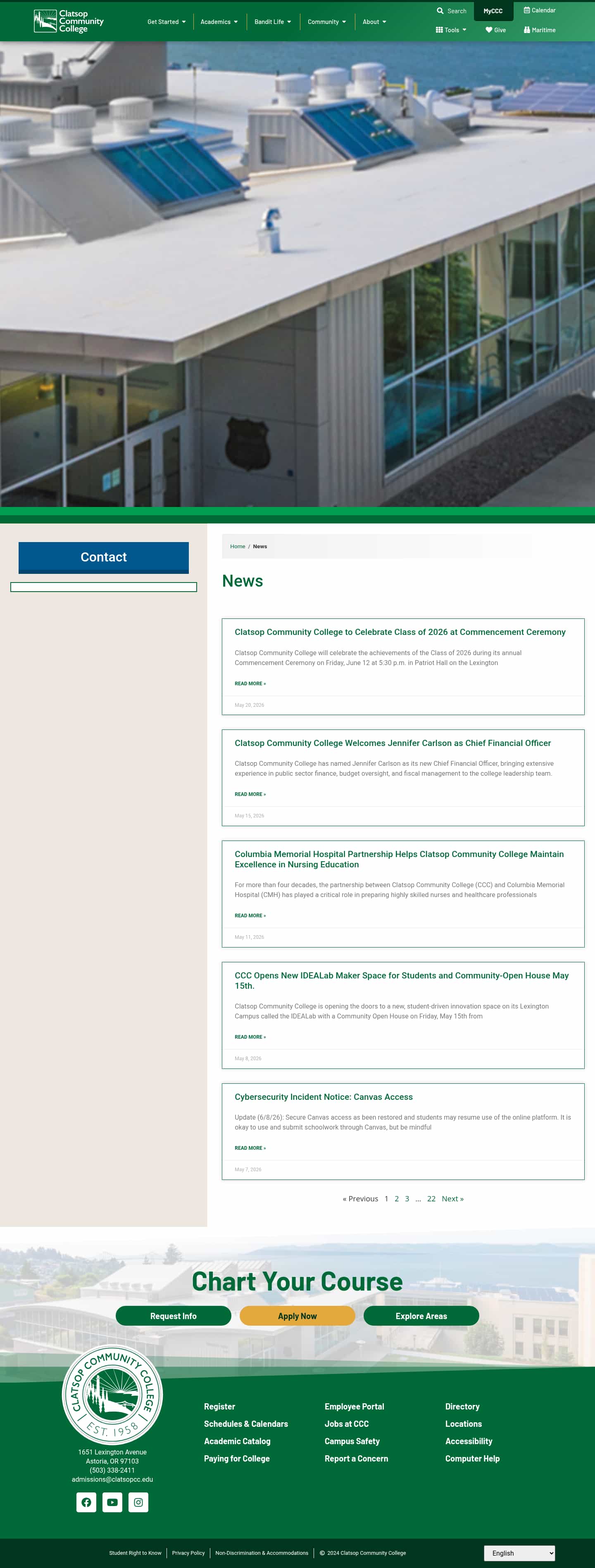
Task: Click Read More under IDEALab article
Action: 250,1037
